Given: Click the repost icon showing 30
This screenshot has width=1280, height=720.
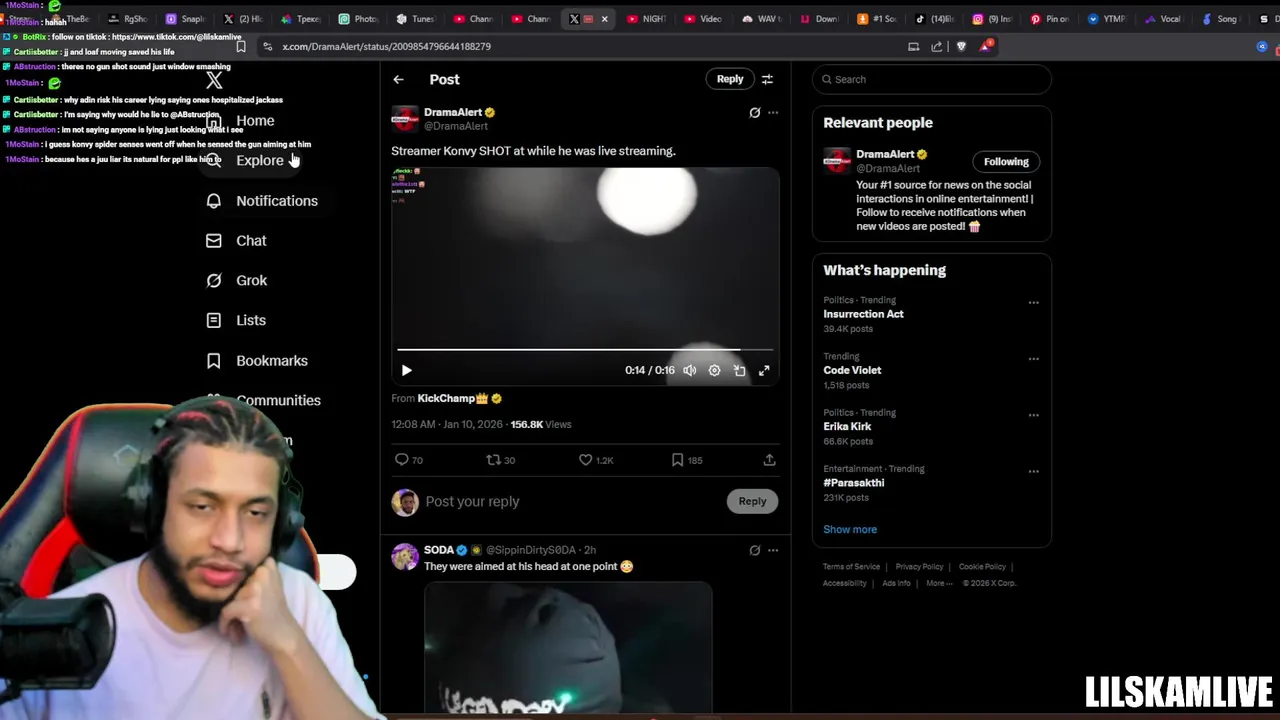Looking at the screenshot, I should pyautogui.click(x=493, y=460).
